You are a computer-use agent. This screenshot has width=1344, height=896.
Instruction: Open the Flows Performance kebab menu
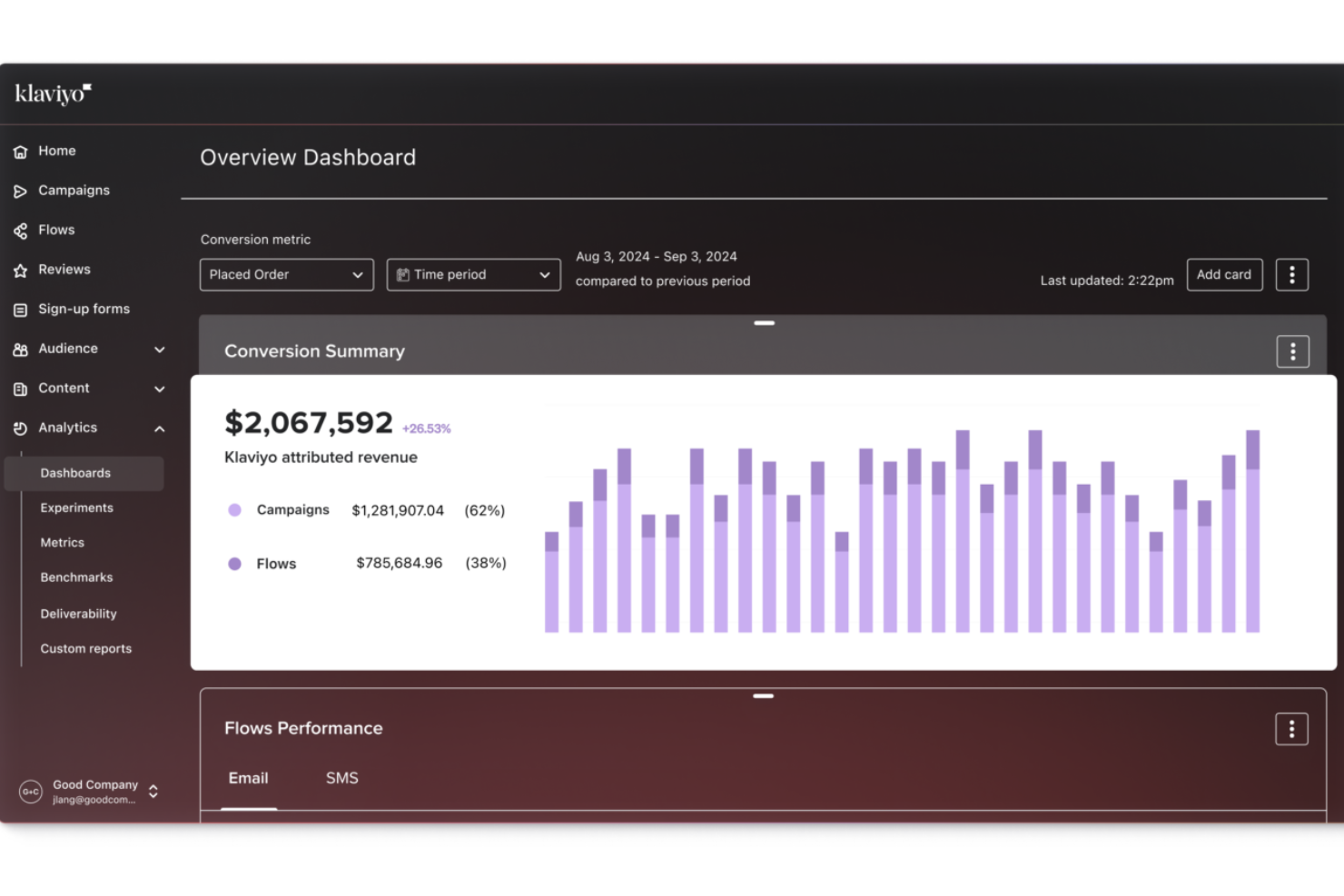tap(1290, 728)
